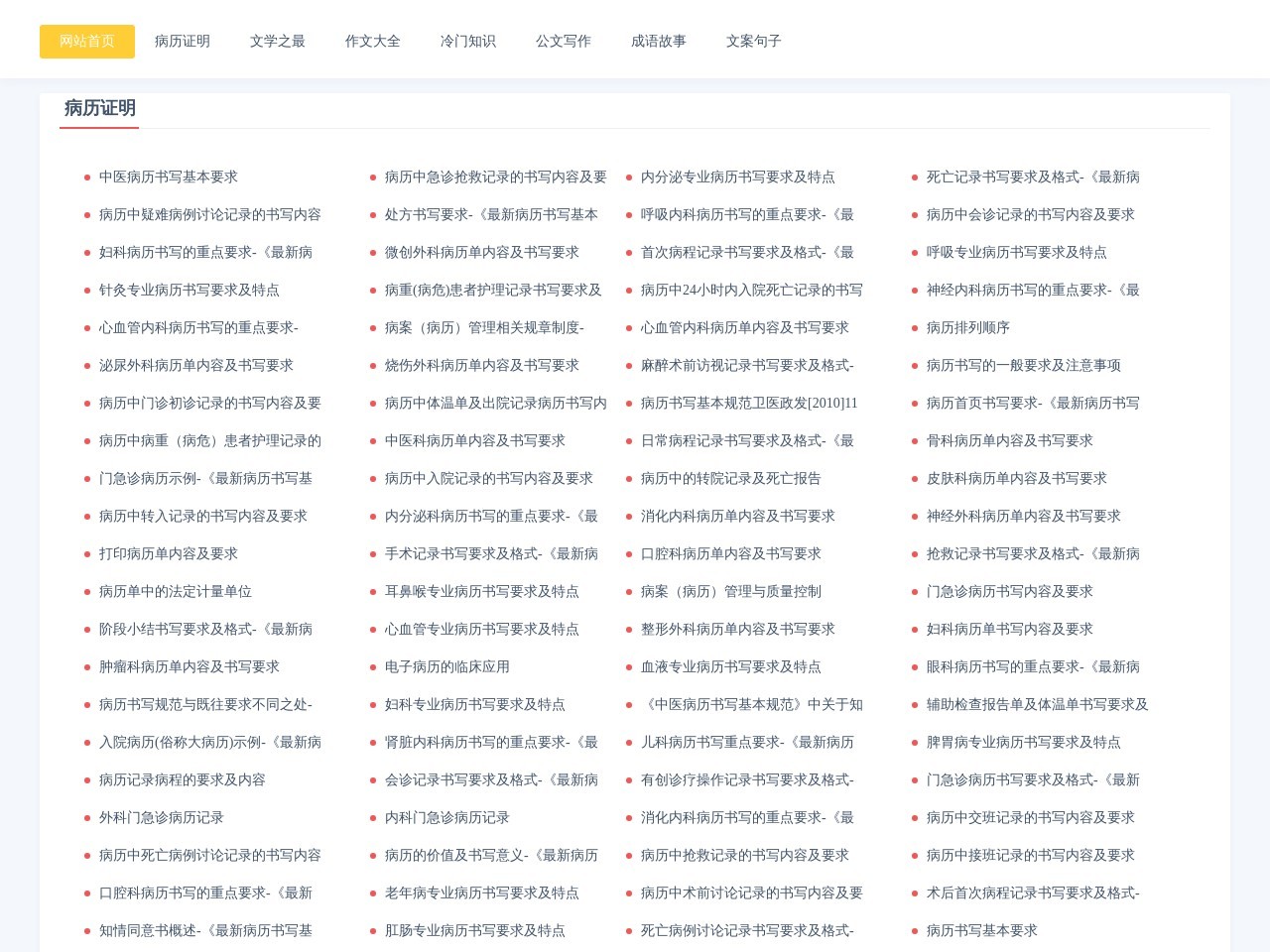The width and height of the screenshot is (1270, 952).
Task: Open the 病历排列顺序 link
Action: click(968, 328)
